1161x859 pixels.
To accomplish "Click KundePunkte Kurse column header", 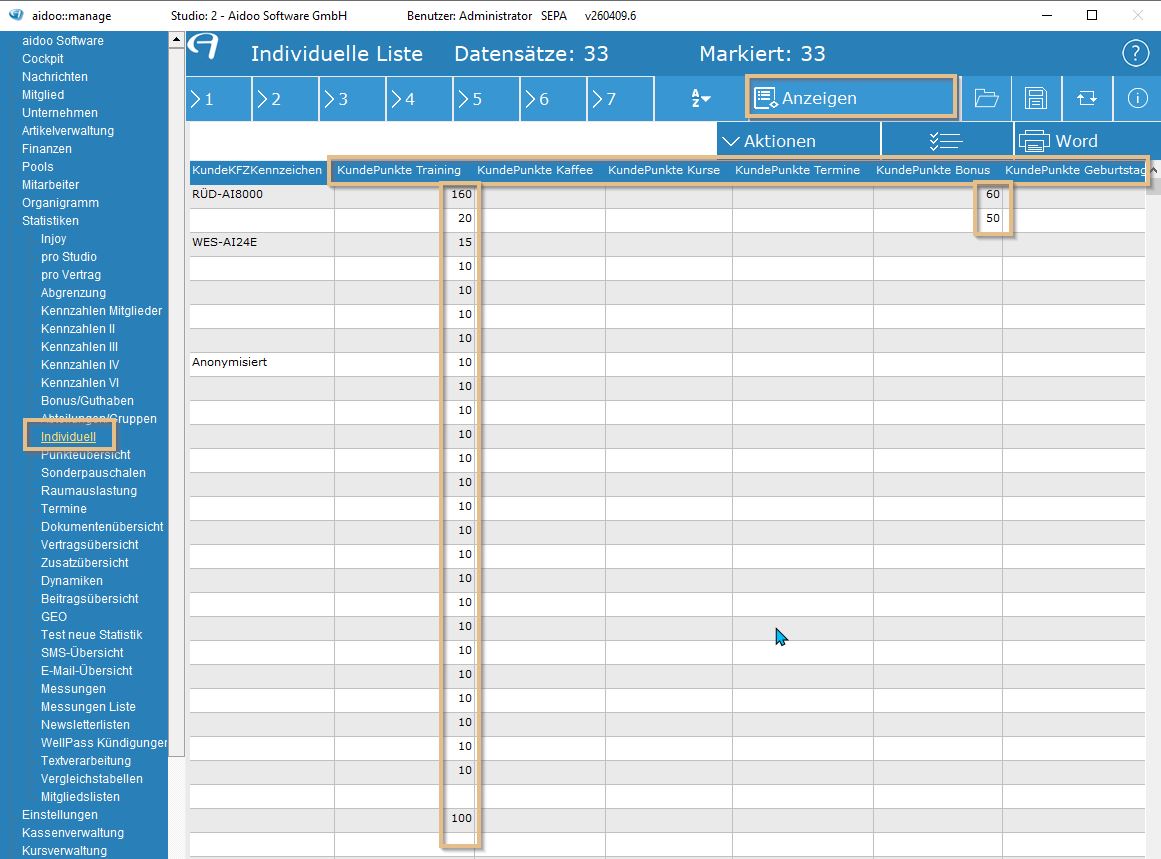I will click(x=664, y=170).
